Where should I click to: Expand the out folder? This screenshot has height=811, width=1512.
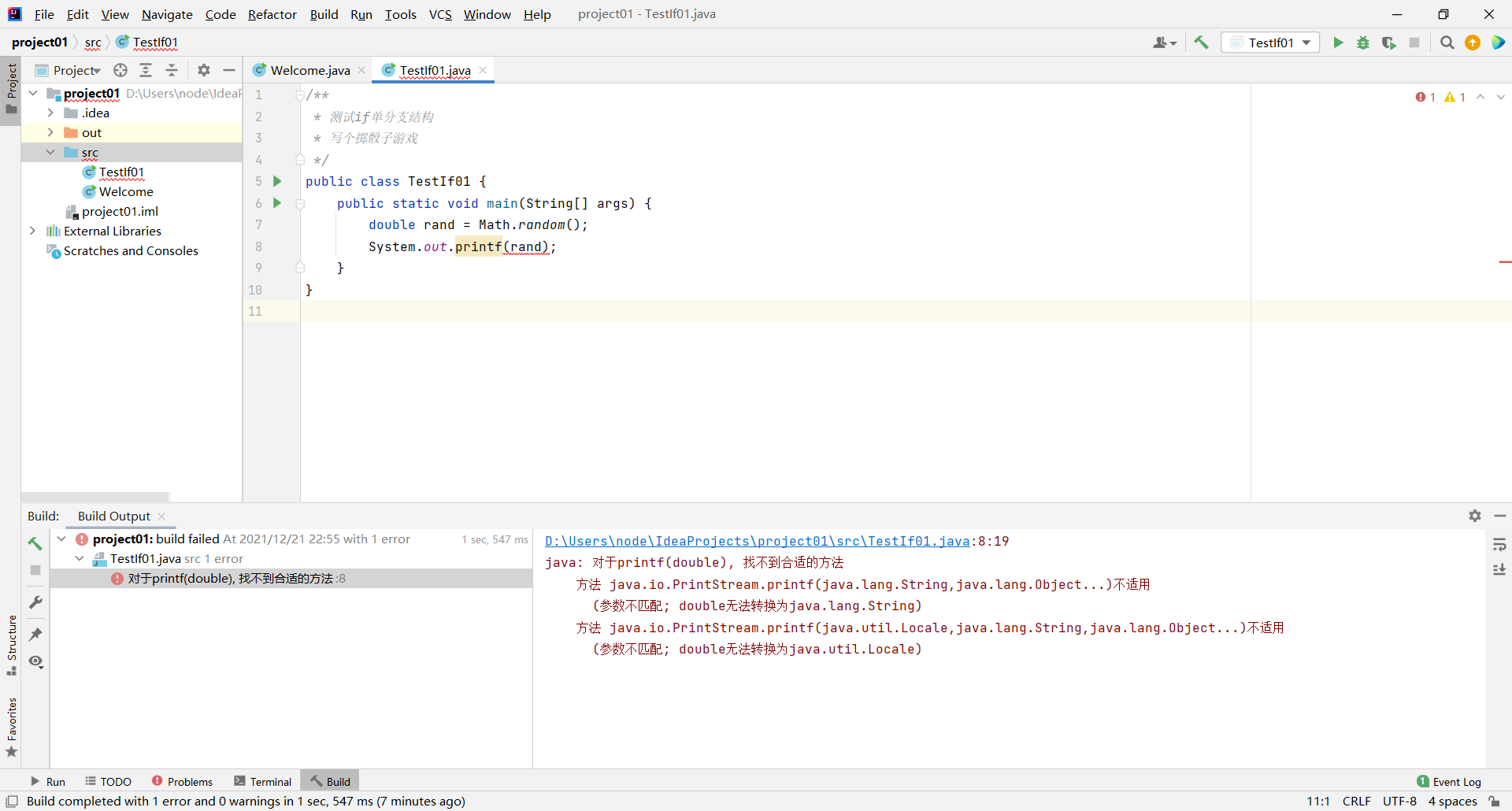50,132
